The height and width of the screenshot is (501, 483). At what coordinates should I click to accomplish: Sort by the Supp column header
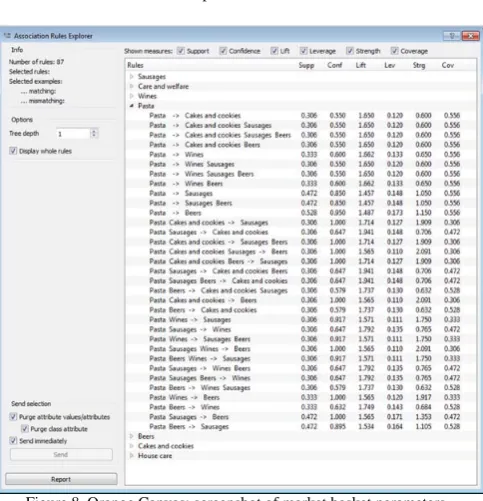click(306, 65)
